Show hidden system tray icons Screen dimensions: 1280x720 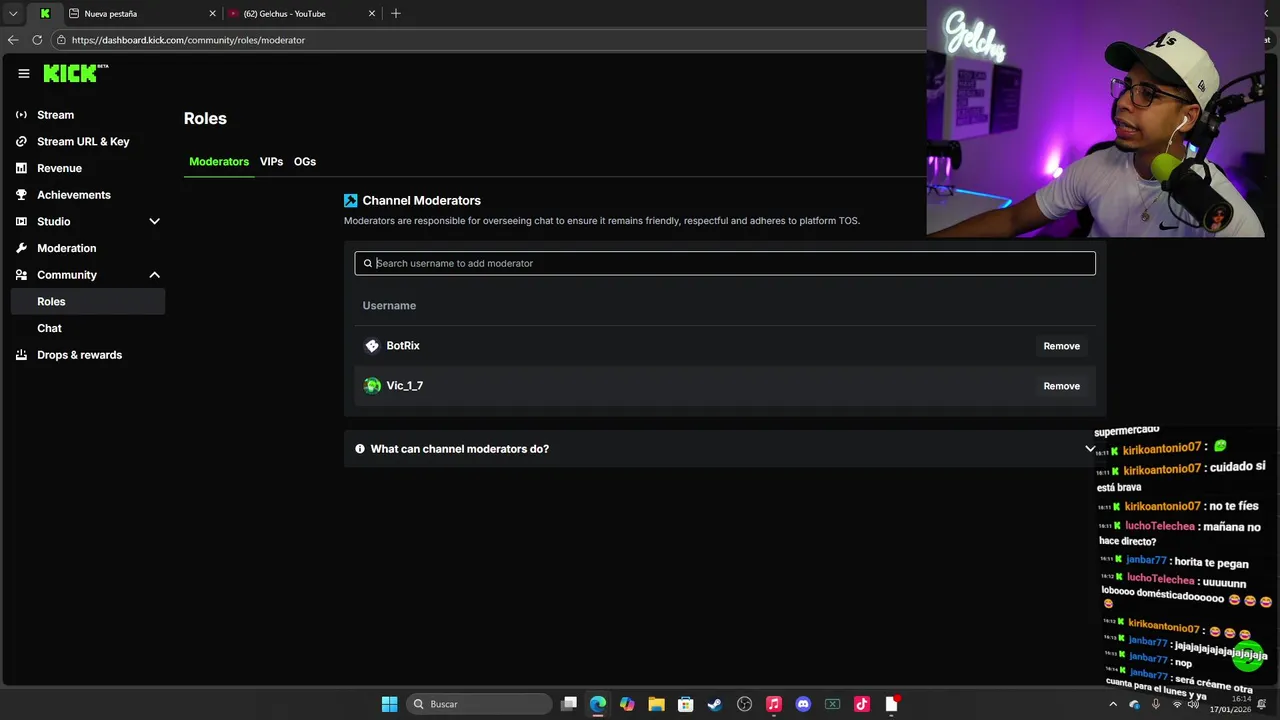tap(1113, 704)
